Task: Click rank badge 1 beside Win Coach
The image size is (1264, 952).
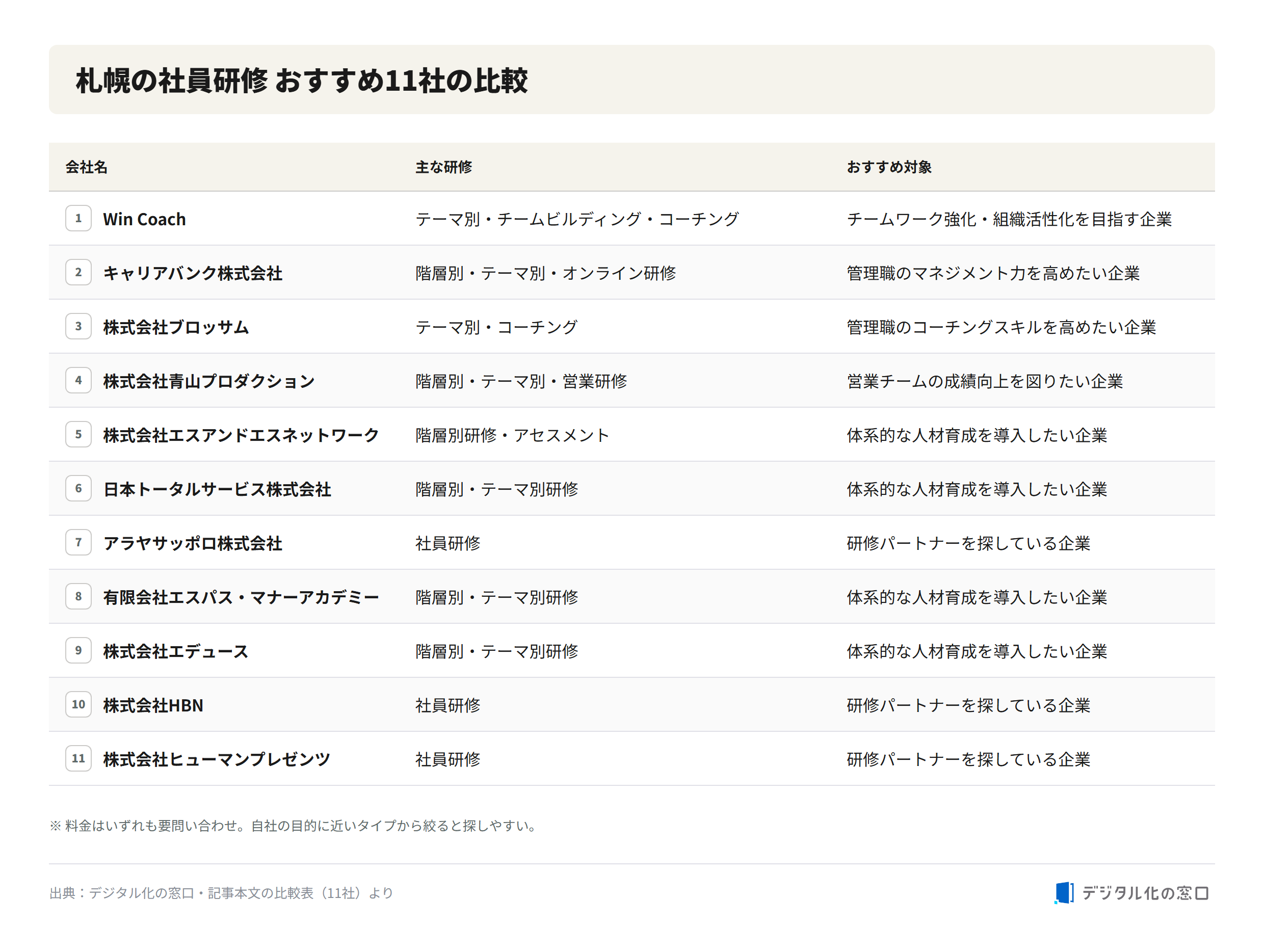Action: (x=78, y=218)
